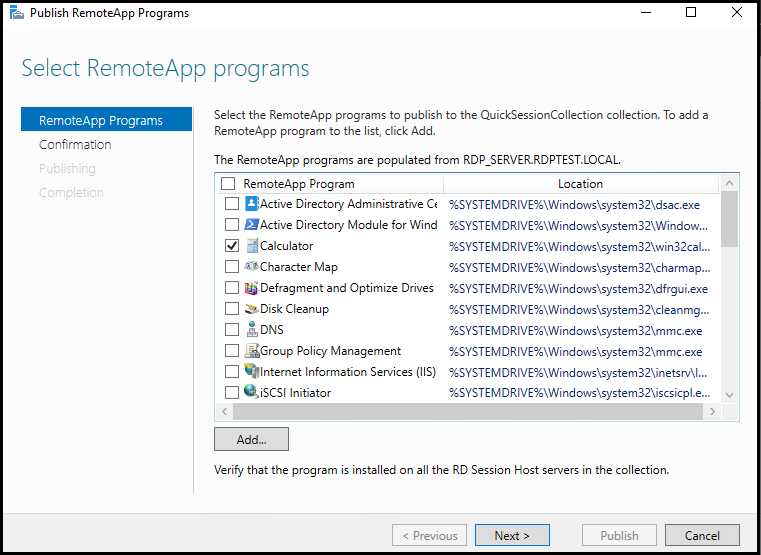
Task: Click the vertical scrollbar thumb
Action: coord(729,219)
